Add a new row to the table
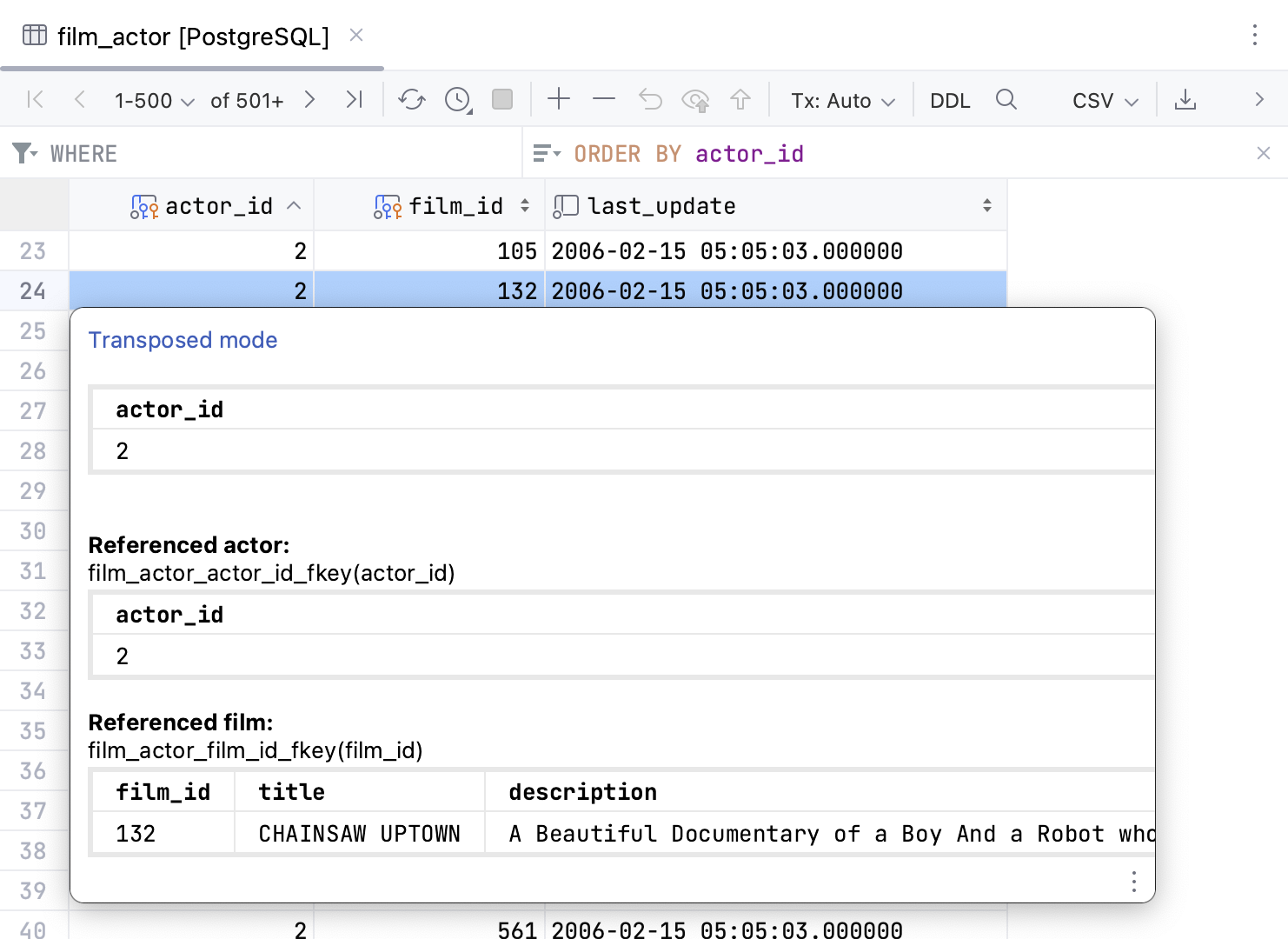The image size is (1288, 939). pyautogui.click(x=559, y=99)
